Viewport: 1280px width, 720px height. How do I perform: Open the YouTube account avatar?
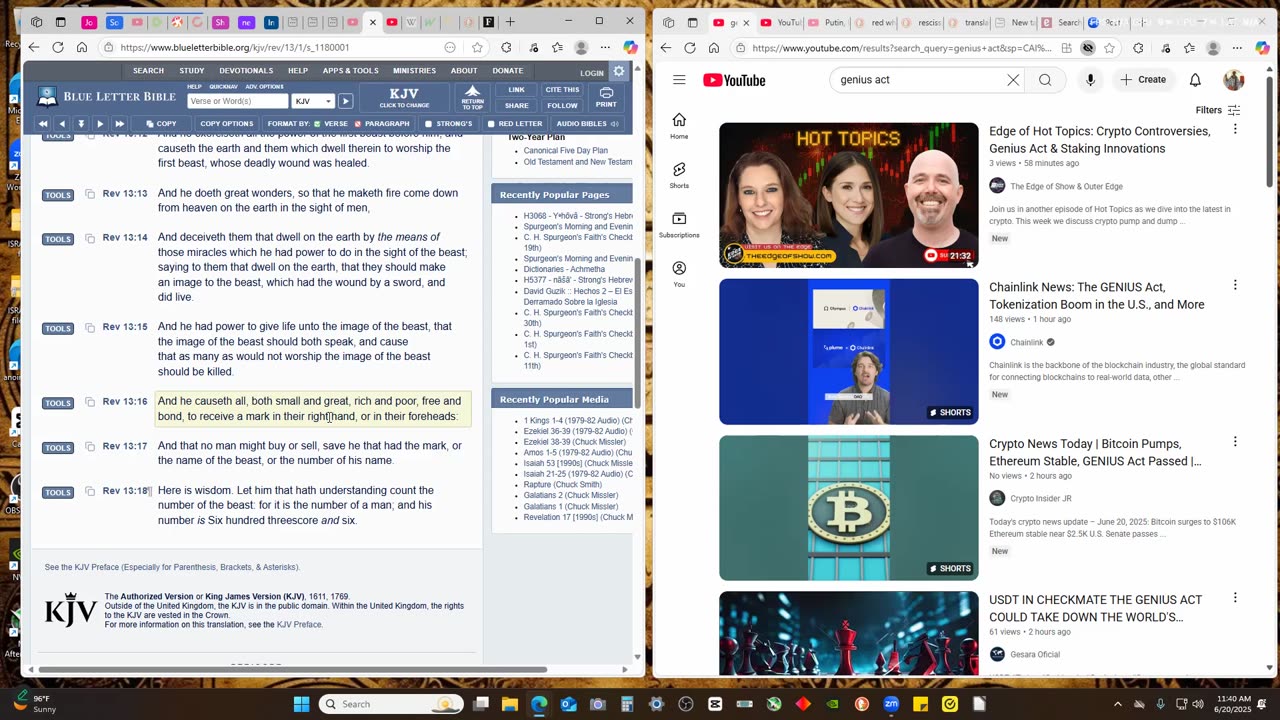[1234, 80]
